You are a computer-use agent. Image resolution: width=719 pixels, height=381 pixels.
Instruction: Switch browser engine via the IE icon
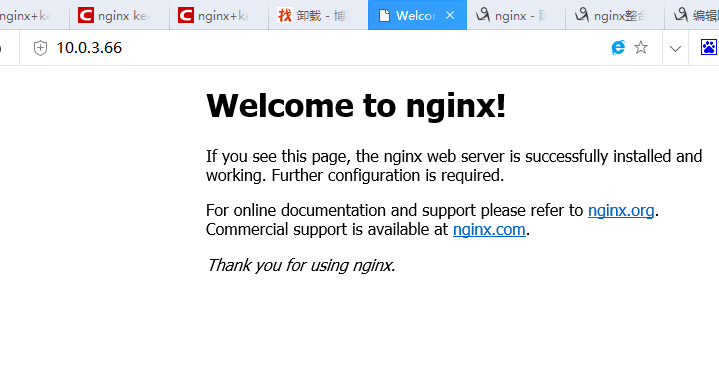point(618,47)
